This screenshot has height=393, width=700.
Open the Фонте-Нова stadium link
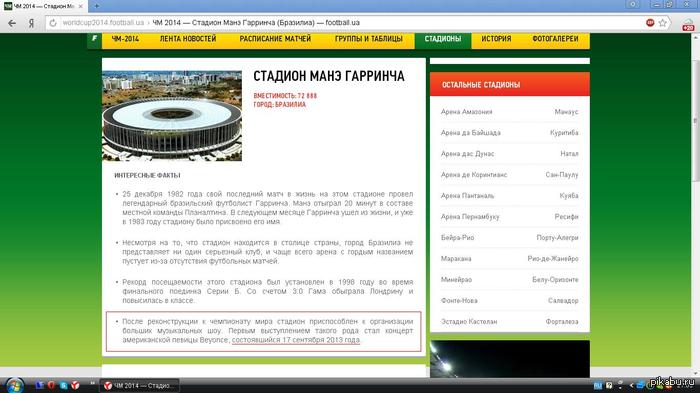pos(459,301)
